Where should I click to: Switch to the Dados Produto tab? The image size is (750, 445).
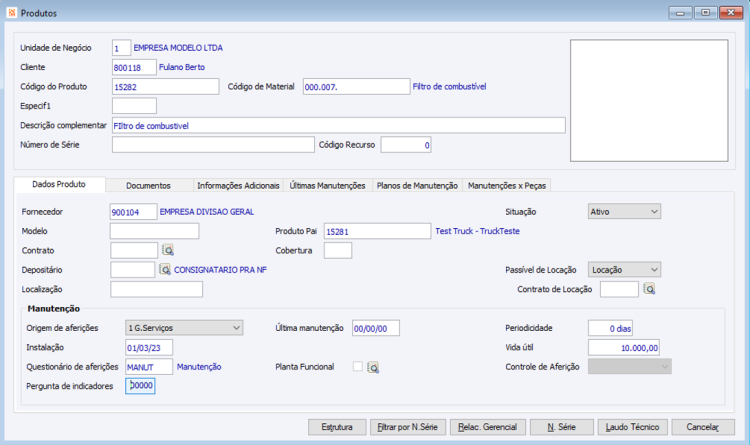(59, 184)
